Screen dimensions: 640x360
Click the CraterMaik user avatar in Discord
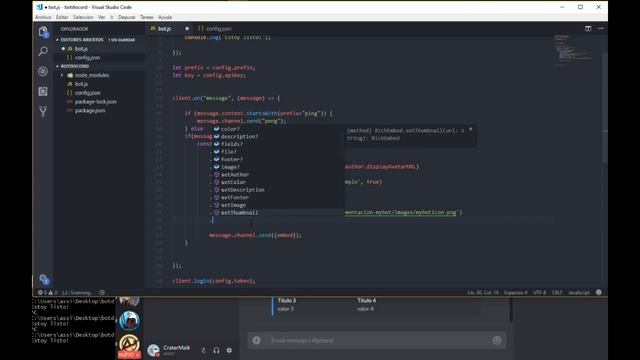tap(153, 350)
